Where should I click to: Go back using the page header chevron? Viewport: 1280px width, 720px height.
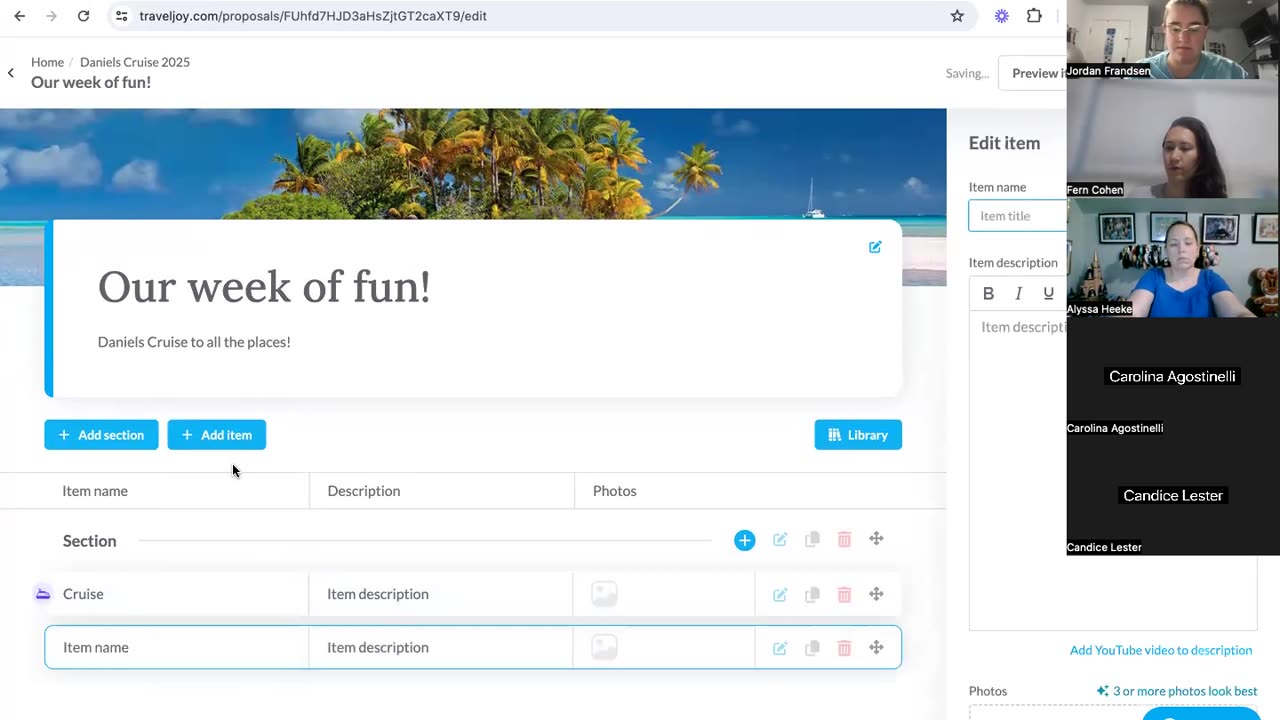pos(11,72)
